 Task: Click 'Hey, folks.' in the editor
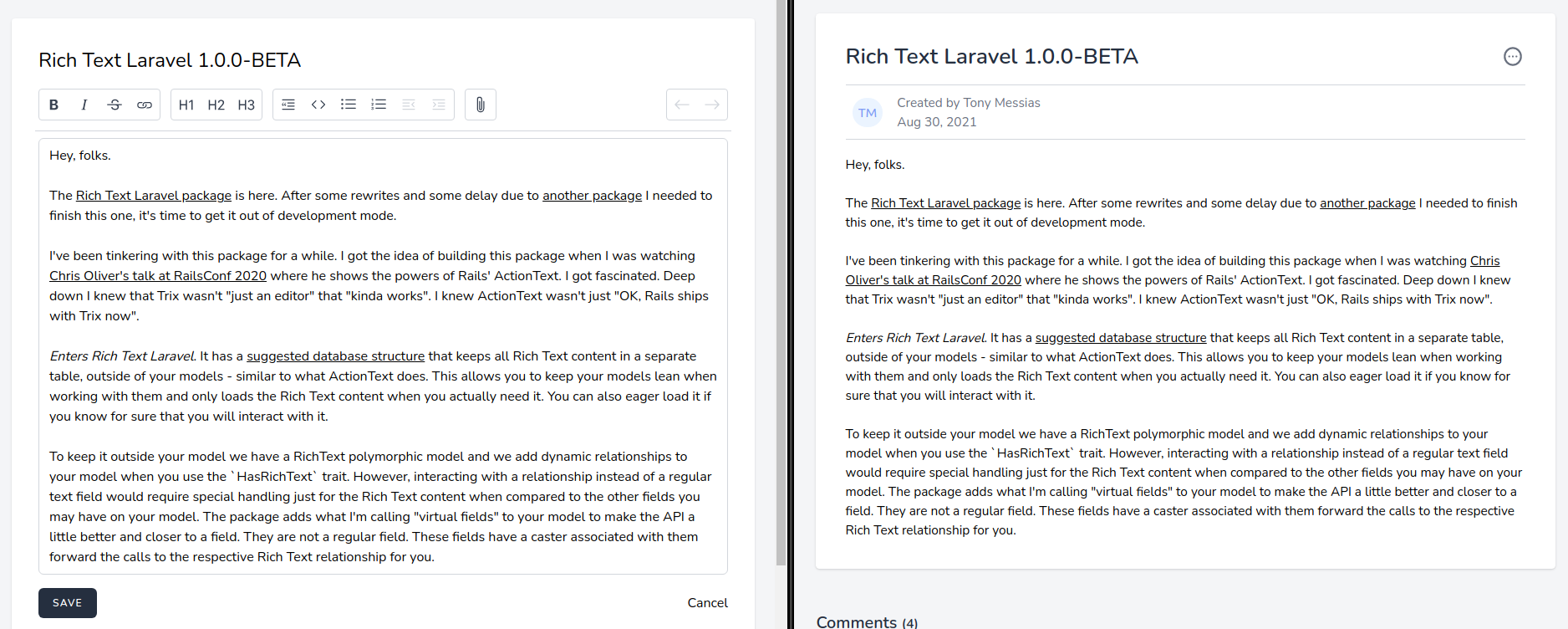tap(80, 156)
